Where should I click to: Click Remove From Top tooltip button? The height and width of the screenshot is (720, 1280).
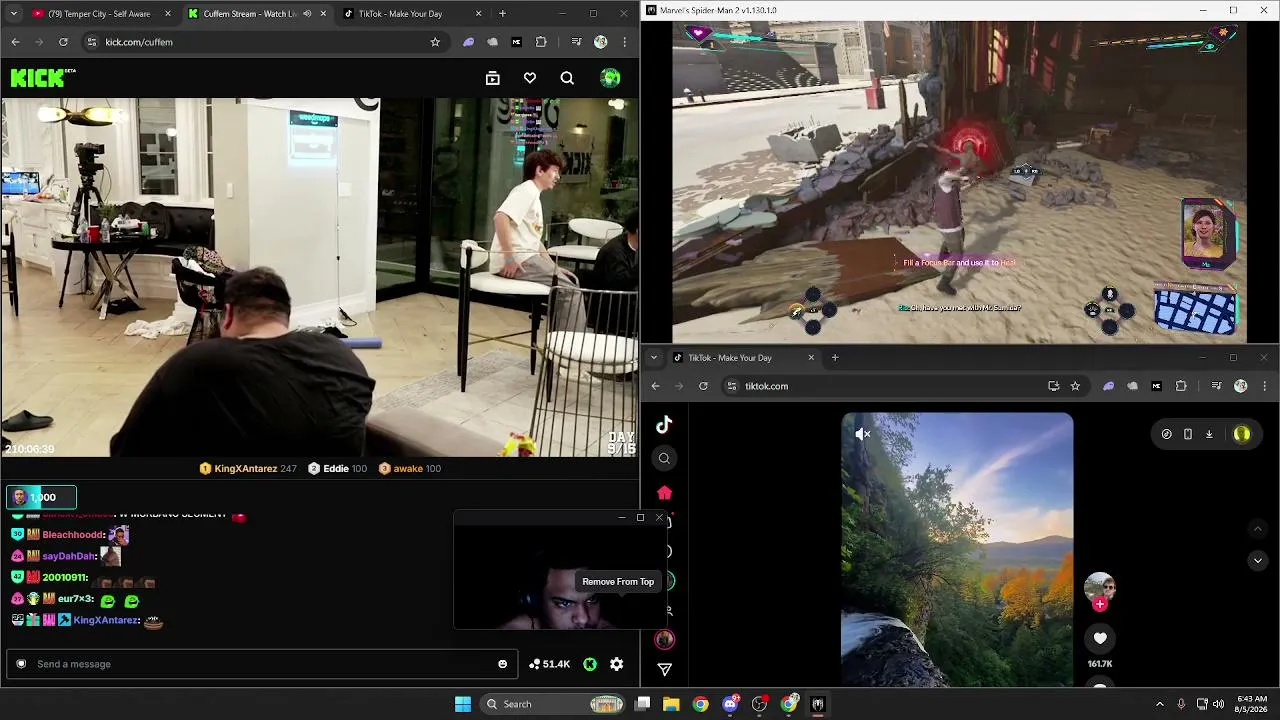pos(618,582)
